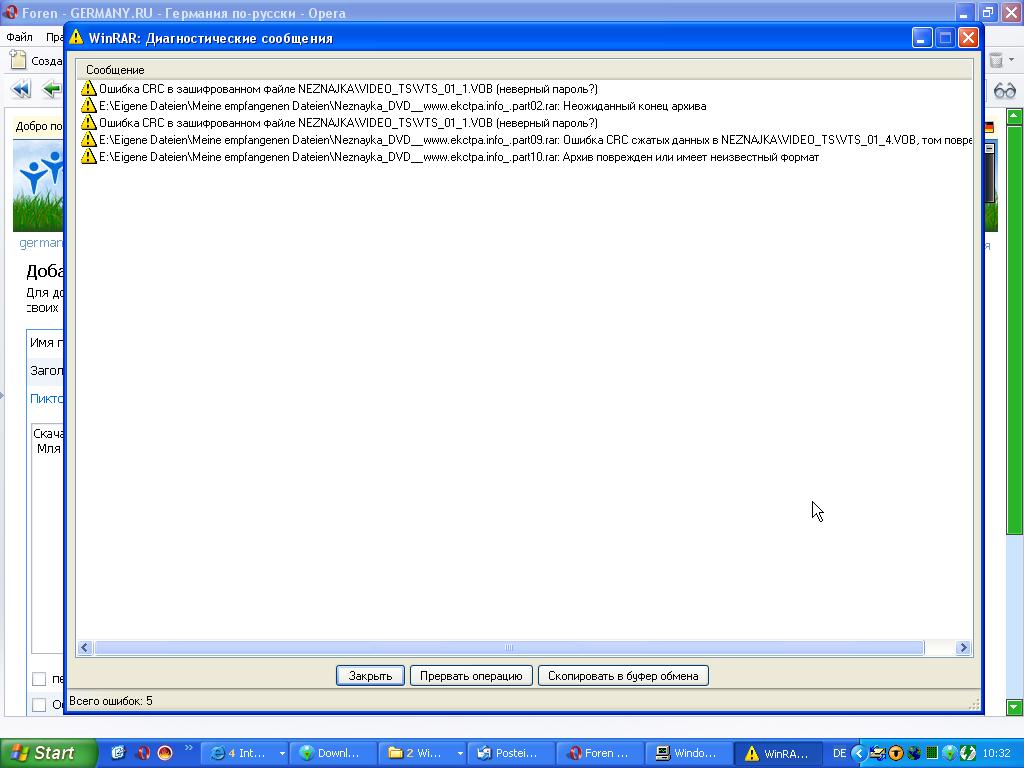The height and width of the screenshot is (768, 1024).
Task: Tick the upper checkbox below the Opera page form
Action: click(x=39, y=679)
